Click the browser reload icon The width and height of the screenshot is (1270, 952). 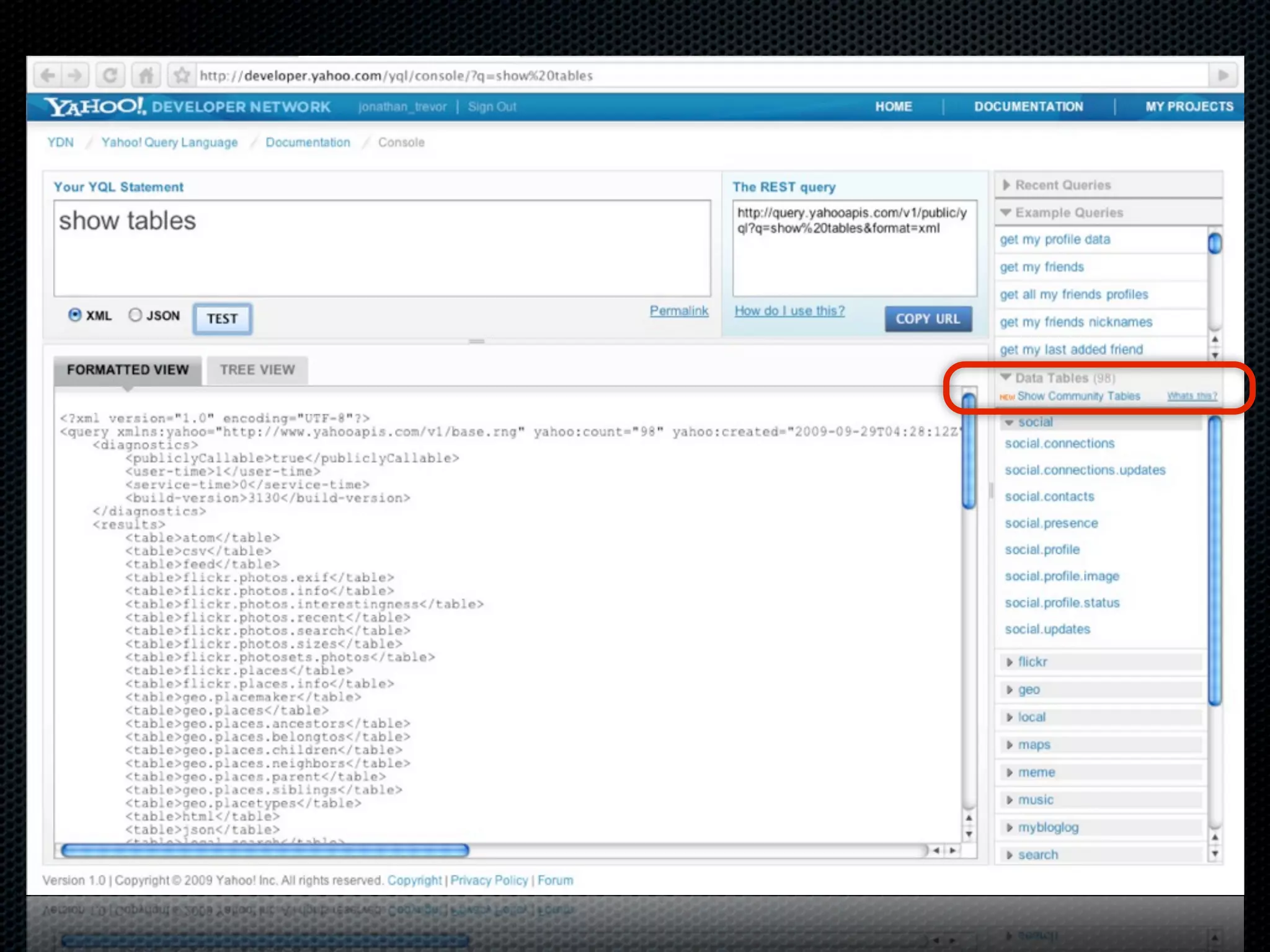pos(110,76)
